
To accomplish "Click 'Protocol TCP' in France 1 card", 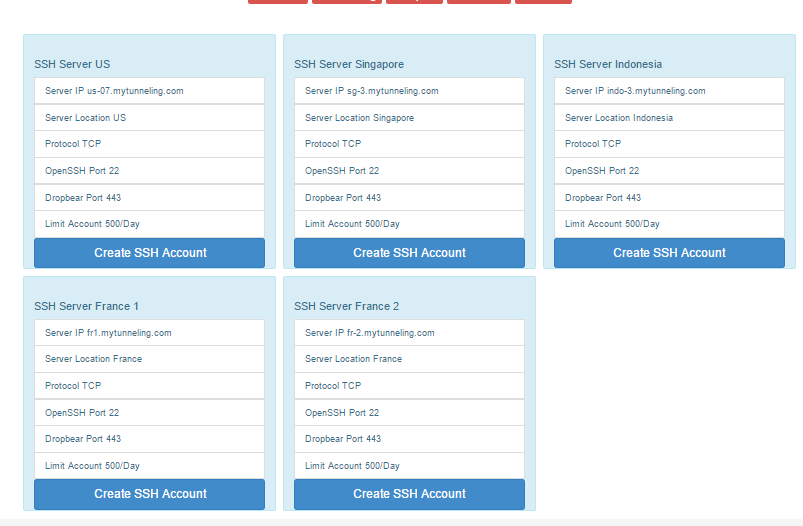I will pyautogui.click(x=150, y=386).
